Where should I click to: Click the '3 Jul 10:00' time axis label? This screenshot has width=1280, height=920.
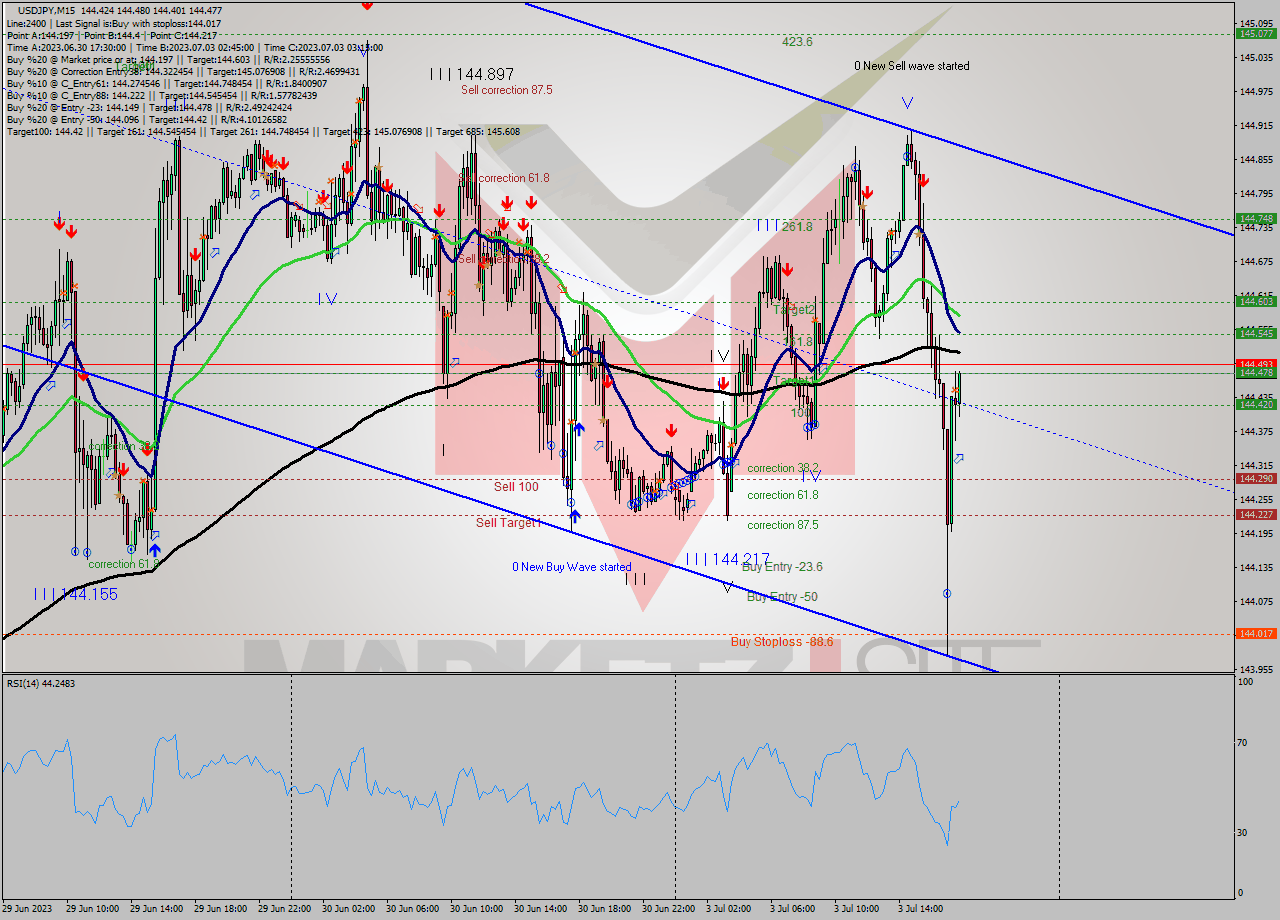(x=859, y=909)
